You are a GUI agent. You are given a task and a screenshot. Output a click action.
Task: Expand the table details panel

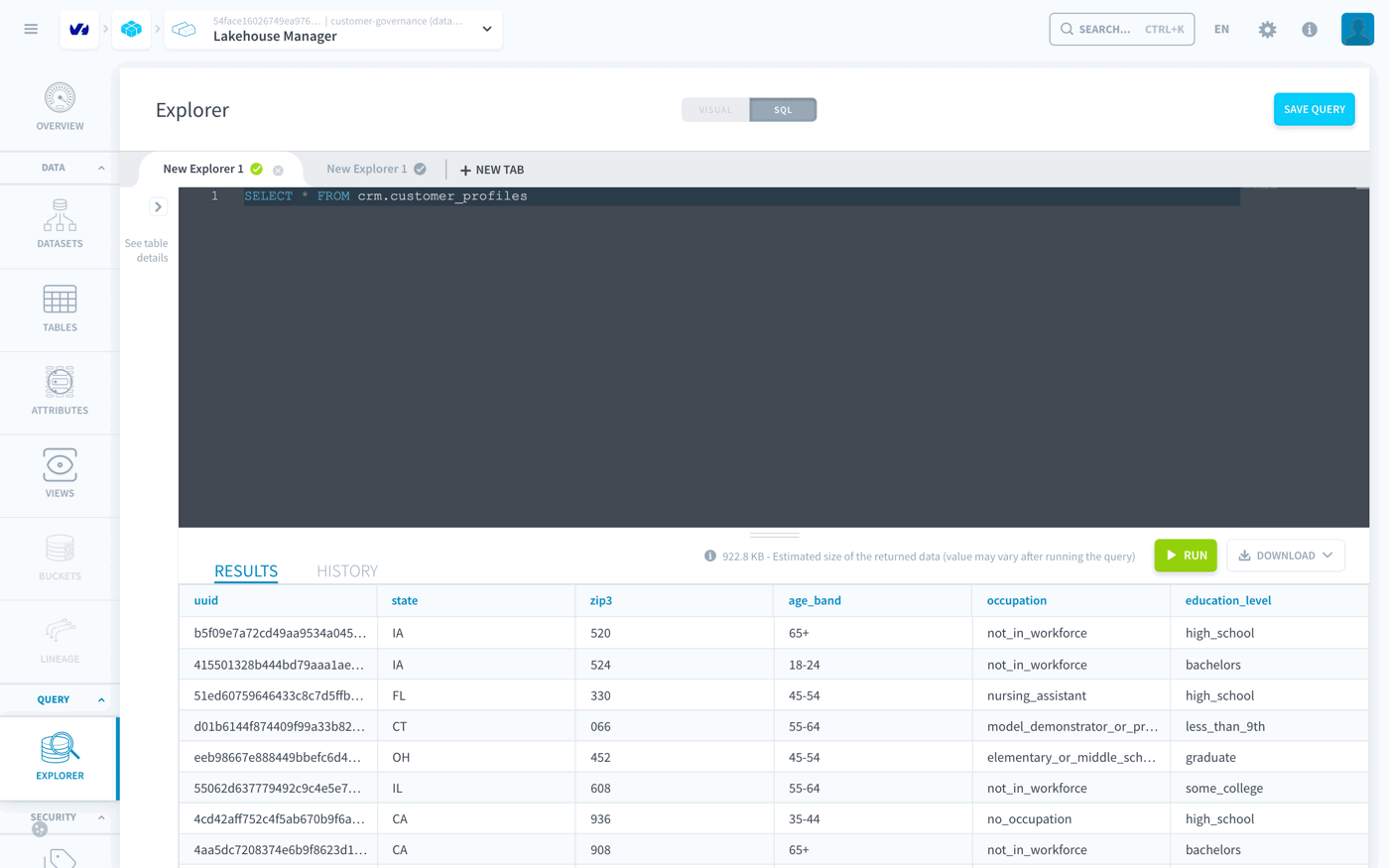pyautogui.click(x=158, y=207)
